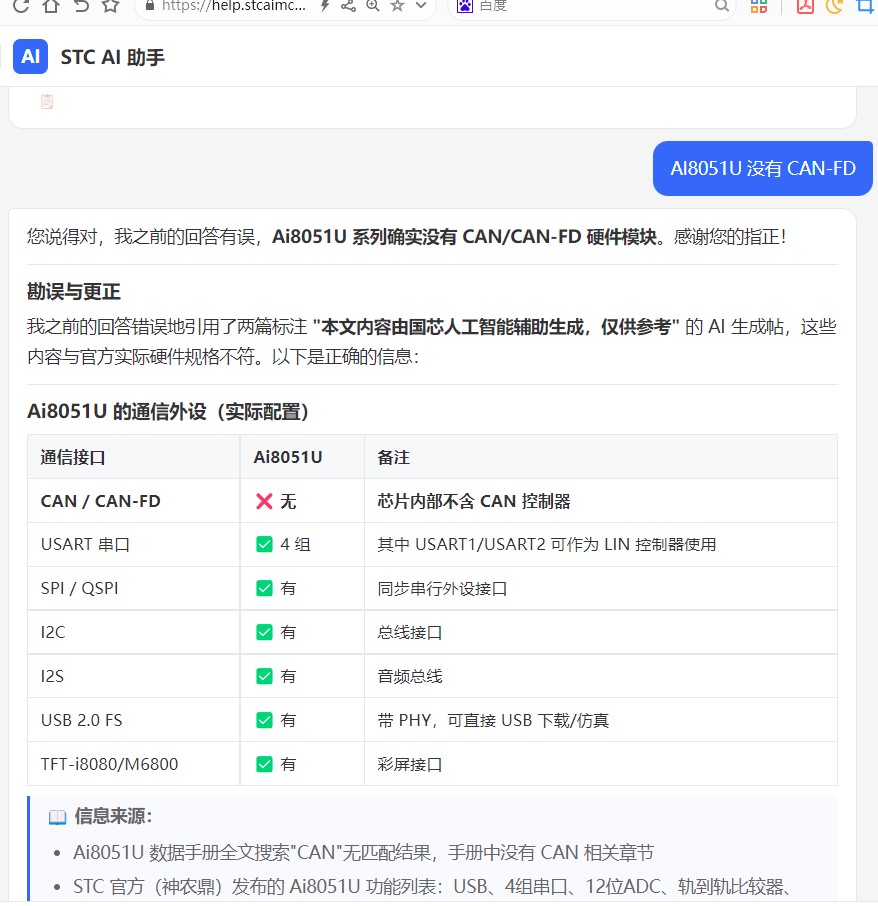Click the clipboard copy icon under previous answer

pos(47,102)
